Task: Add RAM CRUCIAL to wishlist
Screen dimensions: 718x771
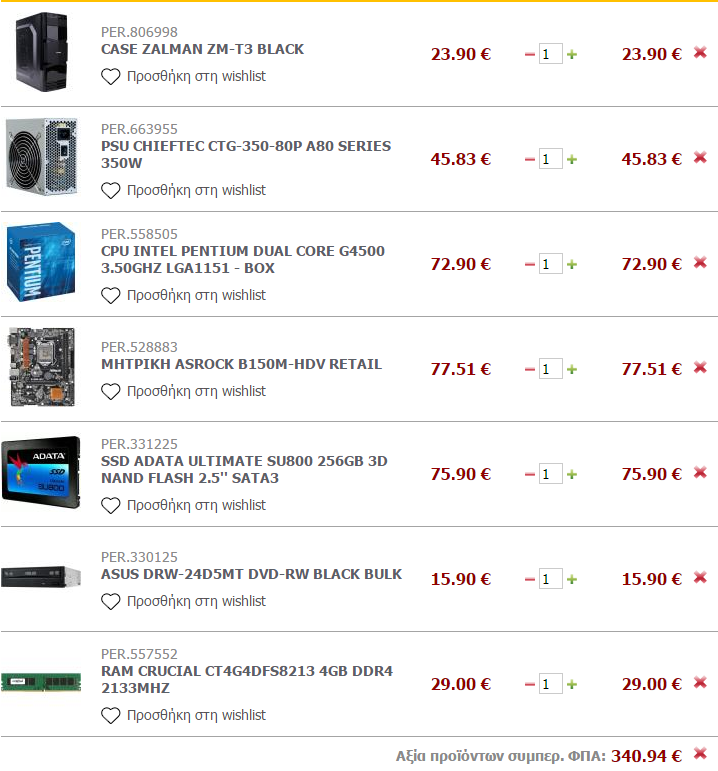Action: (x=183, y=715)
